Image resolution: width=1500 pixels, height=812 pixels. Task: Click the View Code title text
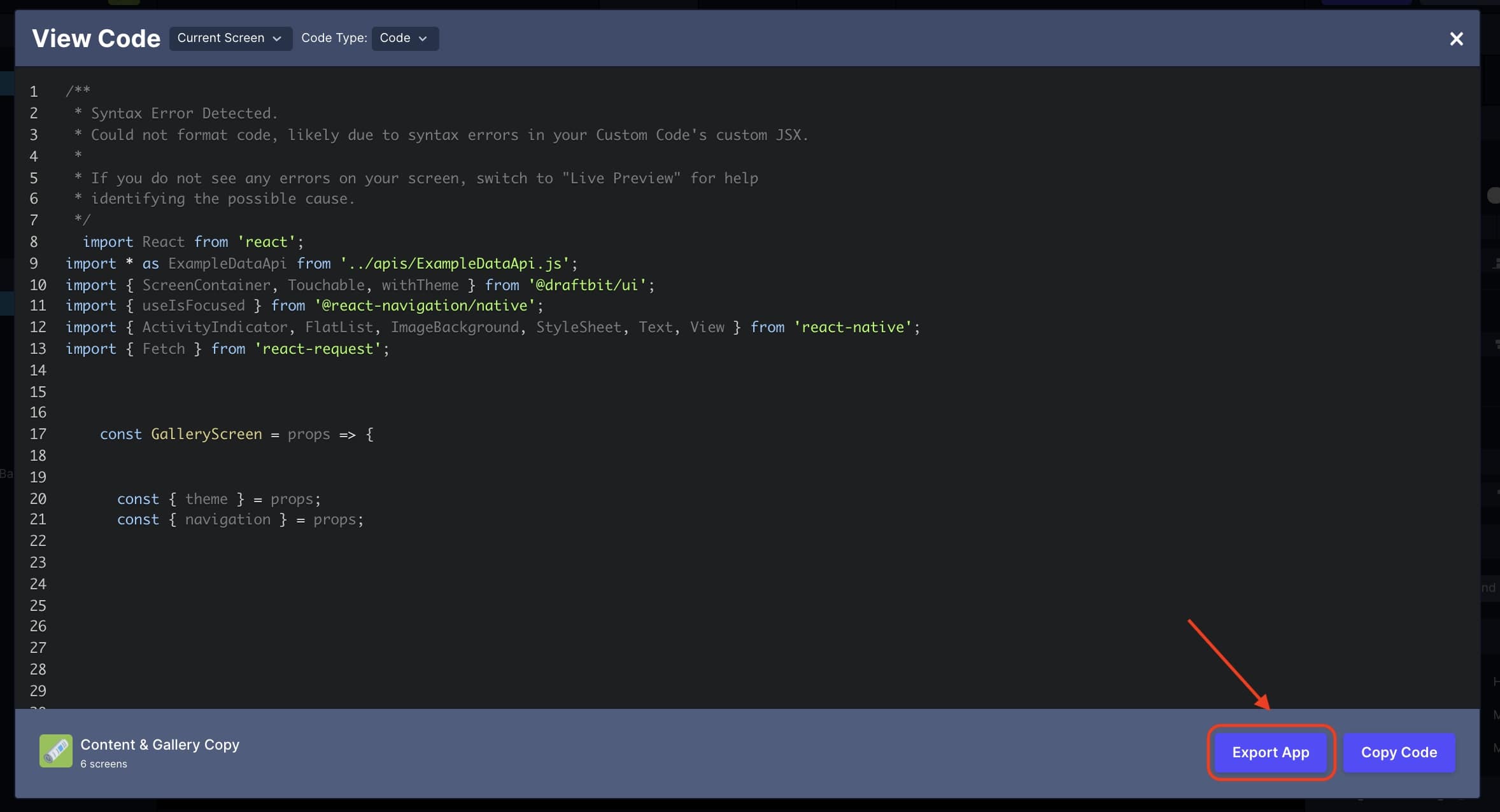(96, 39)
